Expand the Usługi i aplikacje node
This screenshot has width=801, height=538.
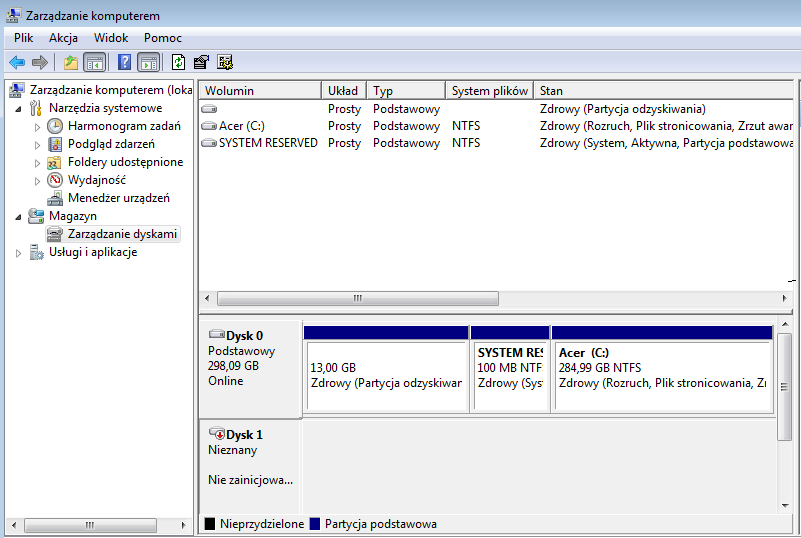[x=18, y=253]
